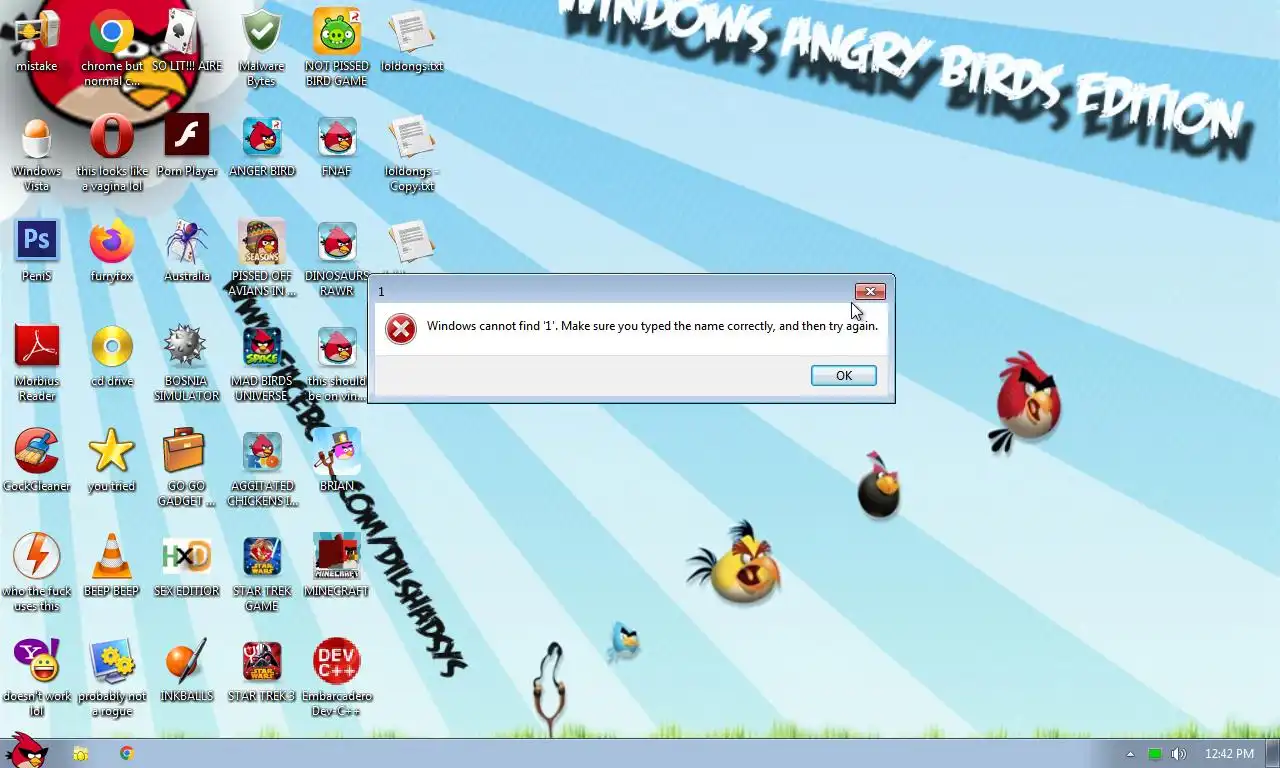Open the Angry Bird Start button
1280x768 pixels.
click(27, 750)
